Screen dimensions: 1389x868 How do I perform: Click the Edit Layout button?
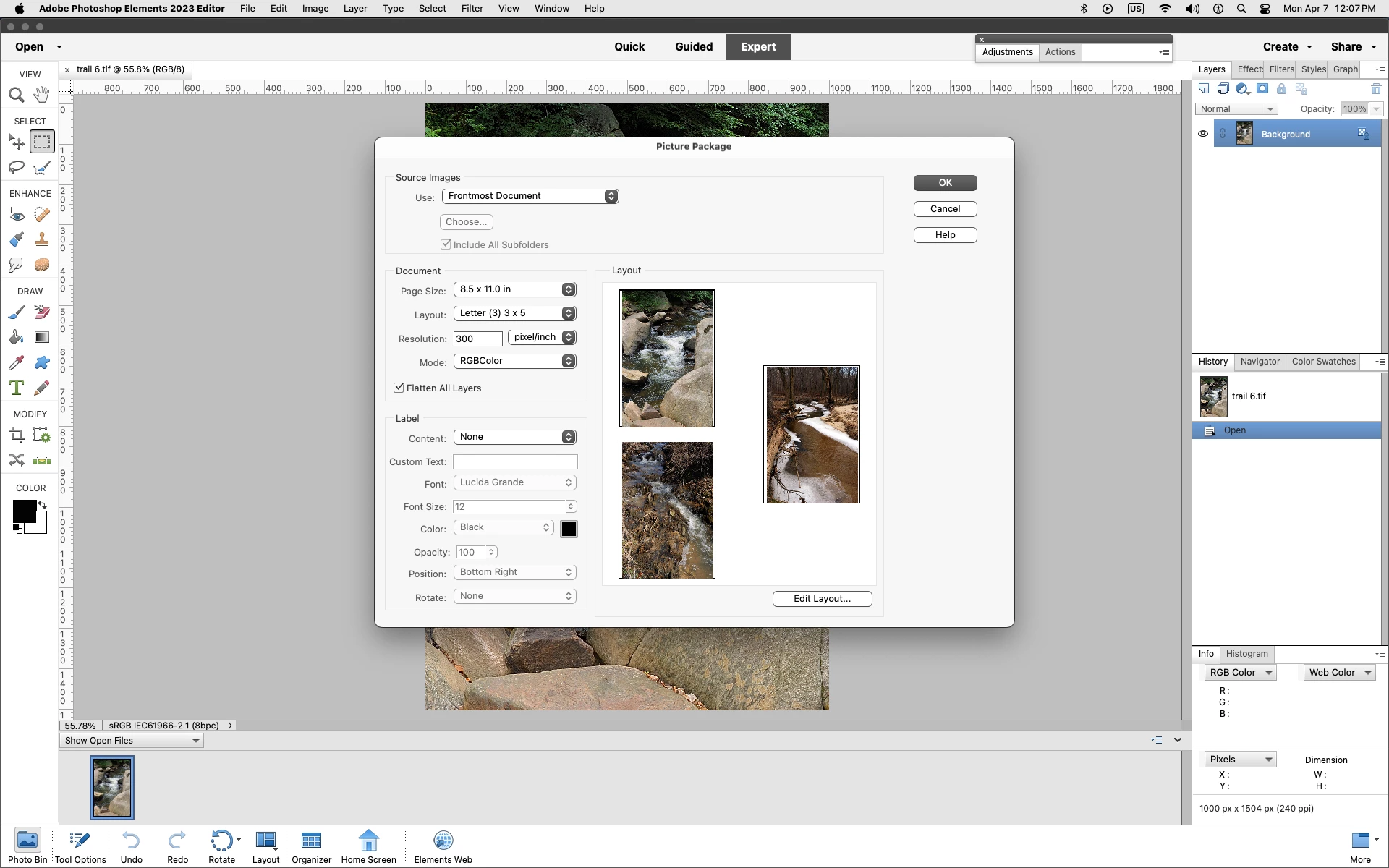pos(822,599)
